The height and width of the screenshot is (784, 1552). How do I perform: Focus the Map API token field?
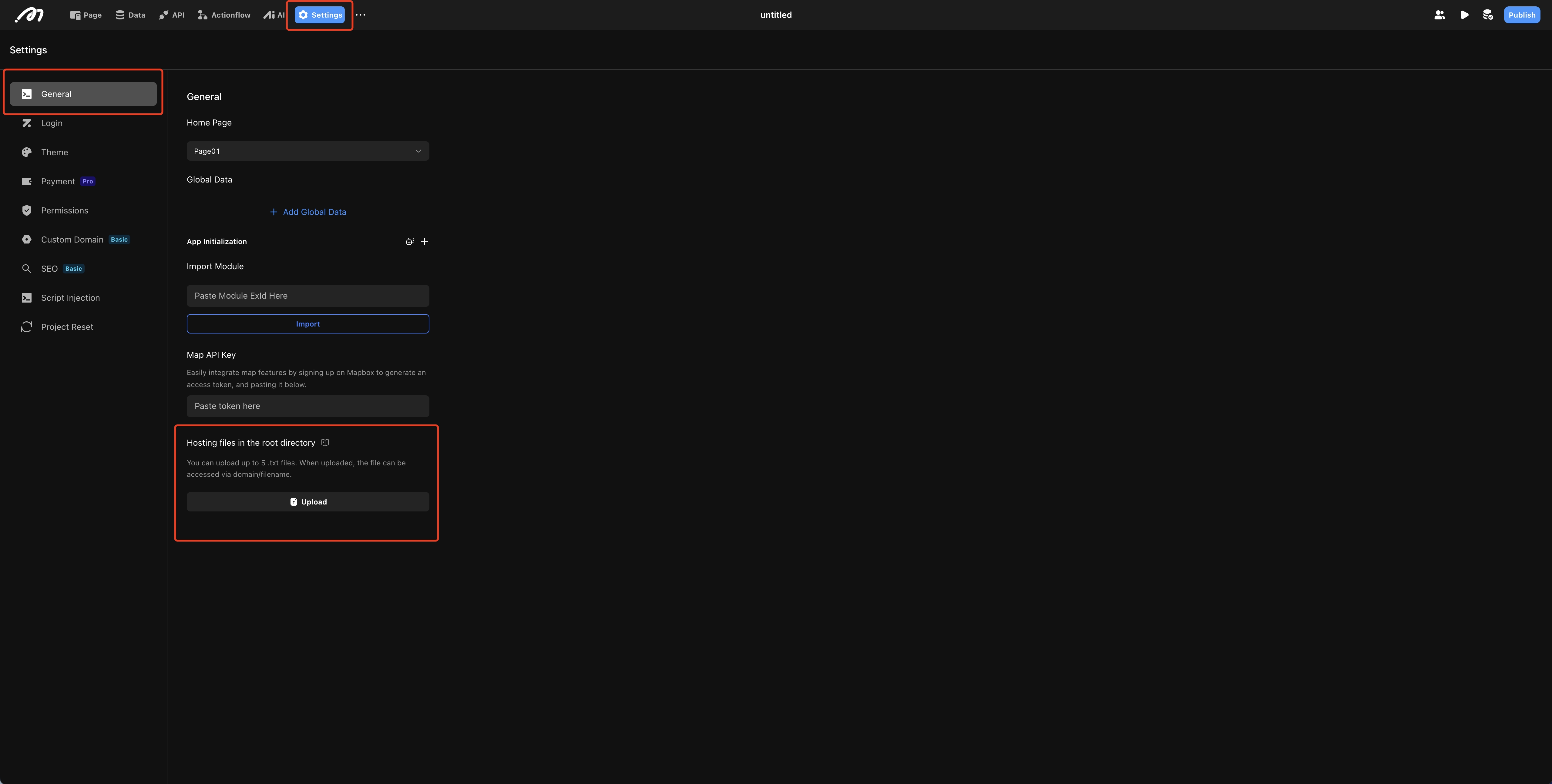pyautogui.click(x=308, y=407)
